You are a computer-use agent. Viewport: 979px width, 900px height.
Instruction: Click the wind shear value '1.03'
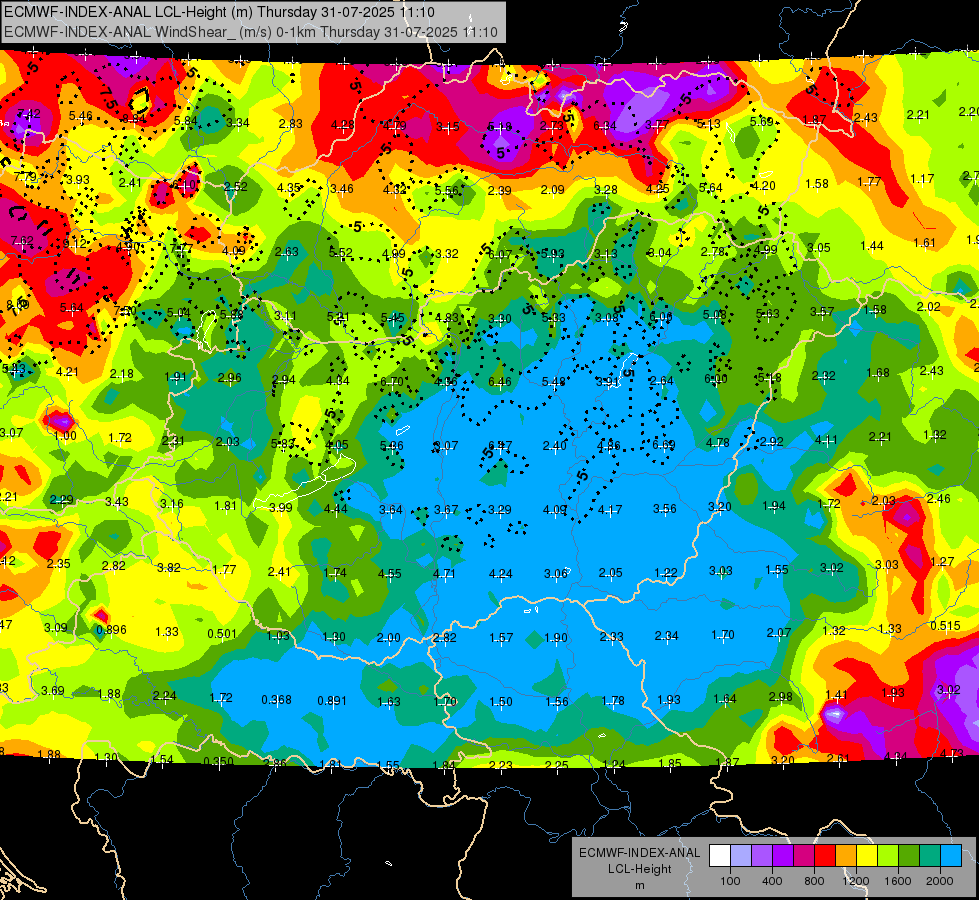(278, 636)
